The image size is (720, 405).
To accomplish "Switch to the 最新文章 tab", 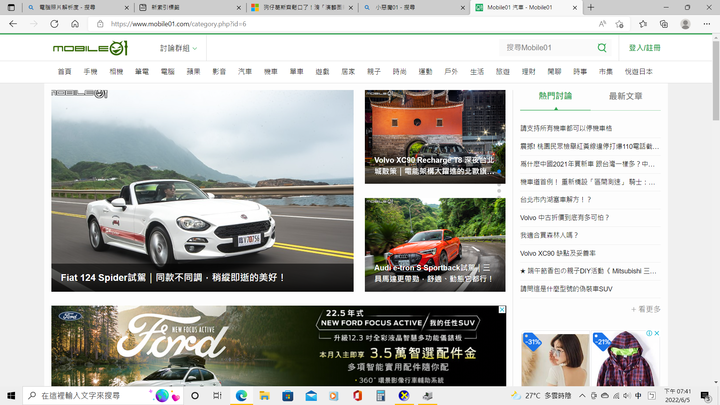I will point(625,96).
